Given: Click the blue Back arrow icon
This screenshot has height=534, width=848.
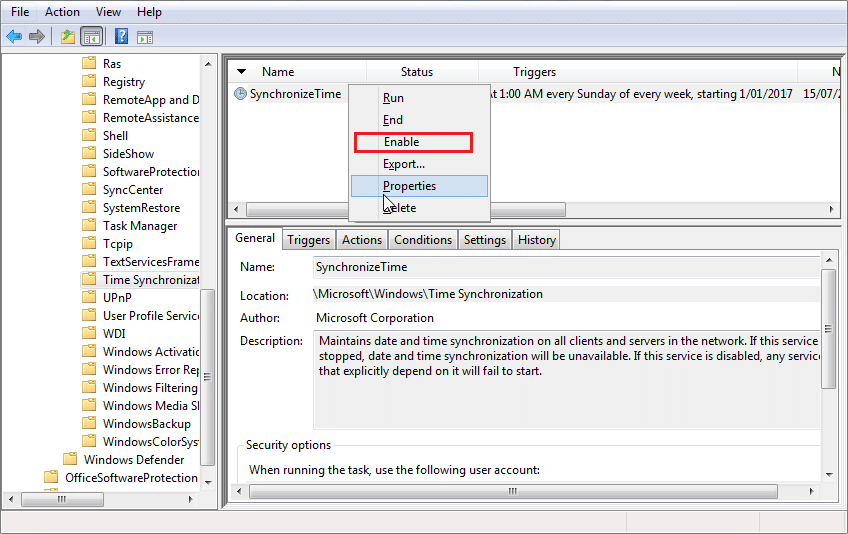Looking at the screenshot, I should point(14,37).
